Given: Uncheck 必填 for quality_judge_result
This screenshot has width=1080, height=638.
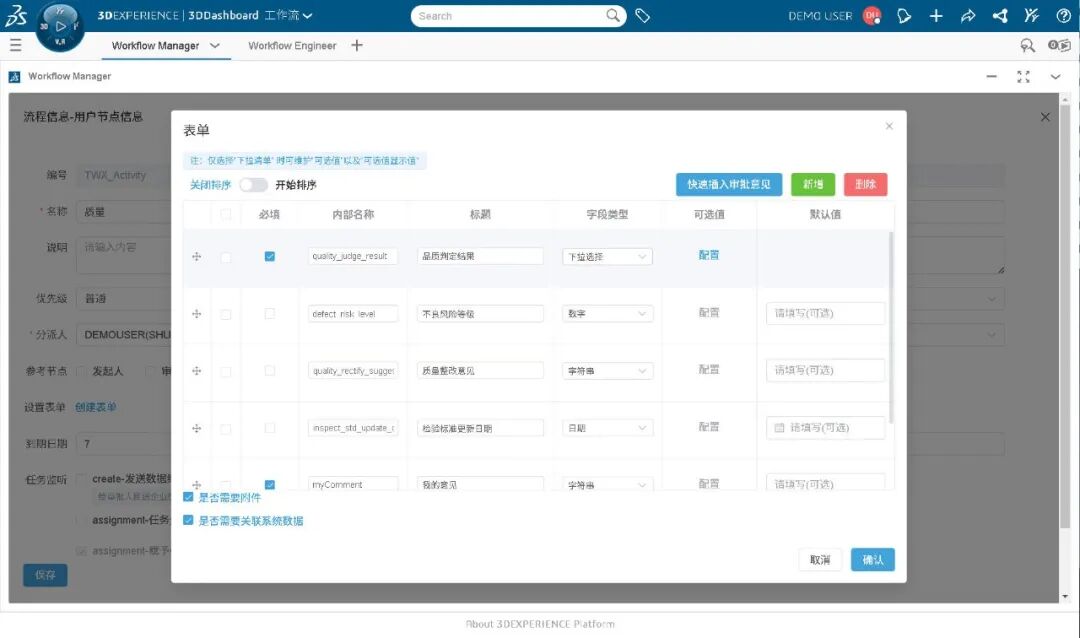Looking at the screenshot, I should 269,256.
